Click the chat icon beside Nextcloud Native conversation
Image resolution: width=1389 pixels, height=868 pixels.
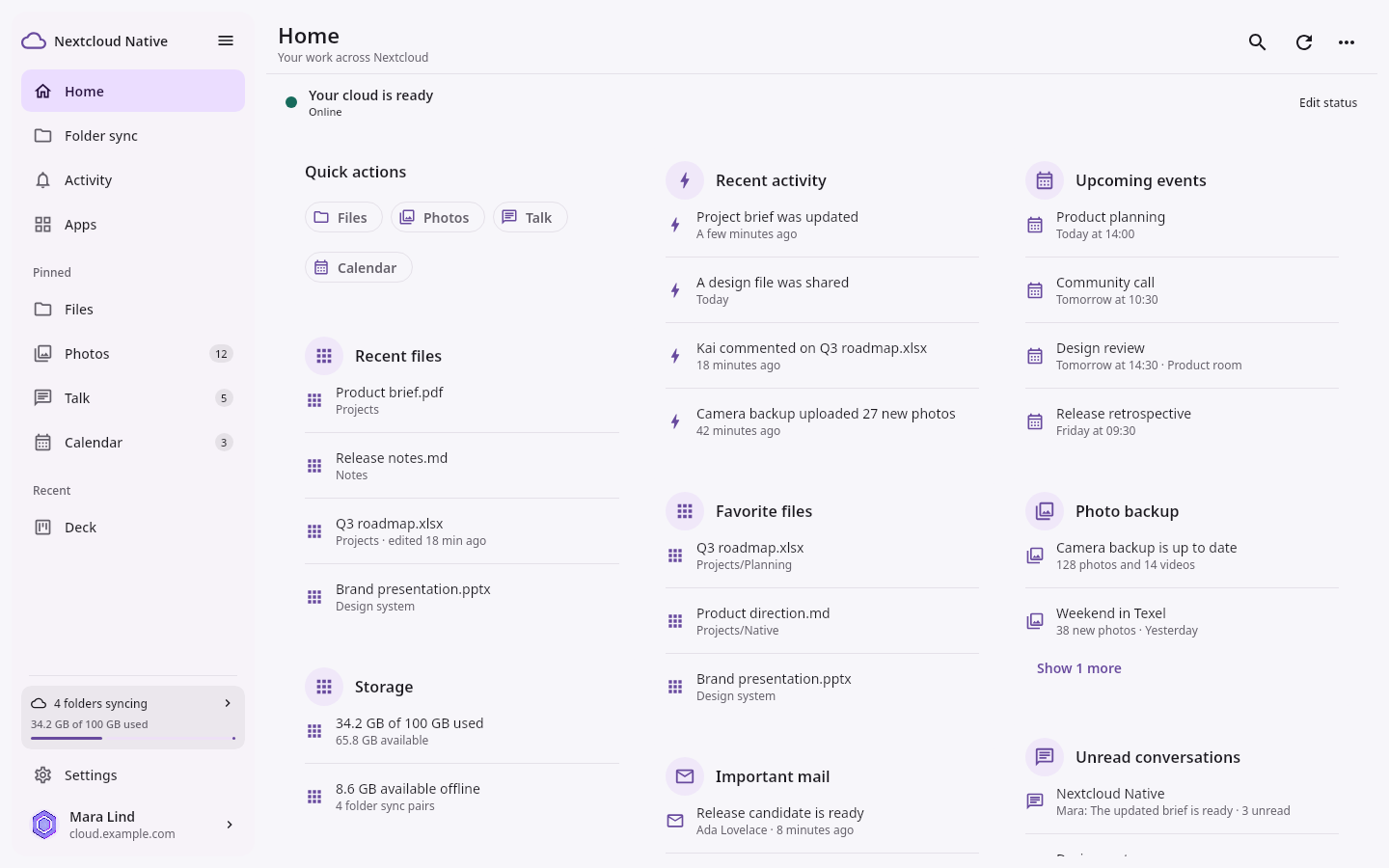(x=1035, y=801)
